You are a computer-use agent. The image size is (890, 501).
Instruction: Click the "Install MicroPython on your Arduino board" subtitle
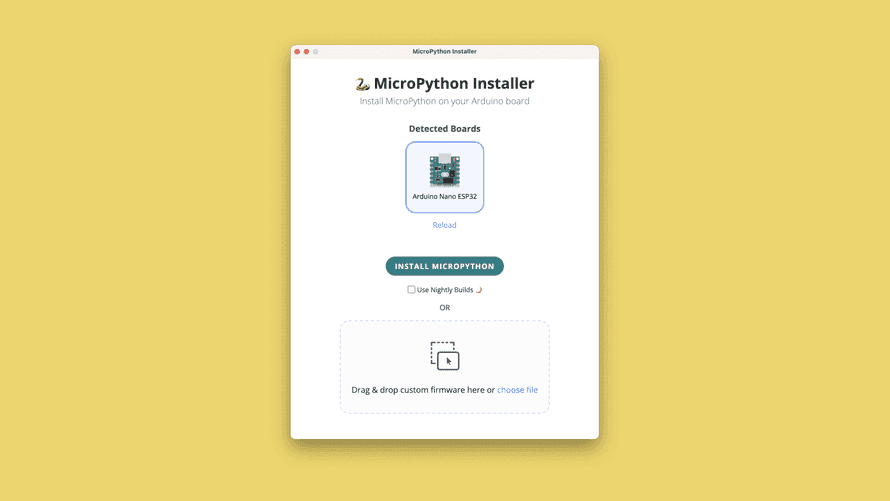[444, 101]
